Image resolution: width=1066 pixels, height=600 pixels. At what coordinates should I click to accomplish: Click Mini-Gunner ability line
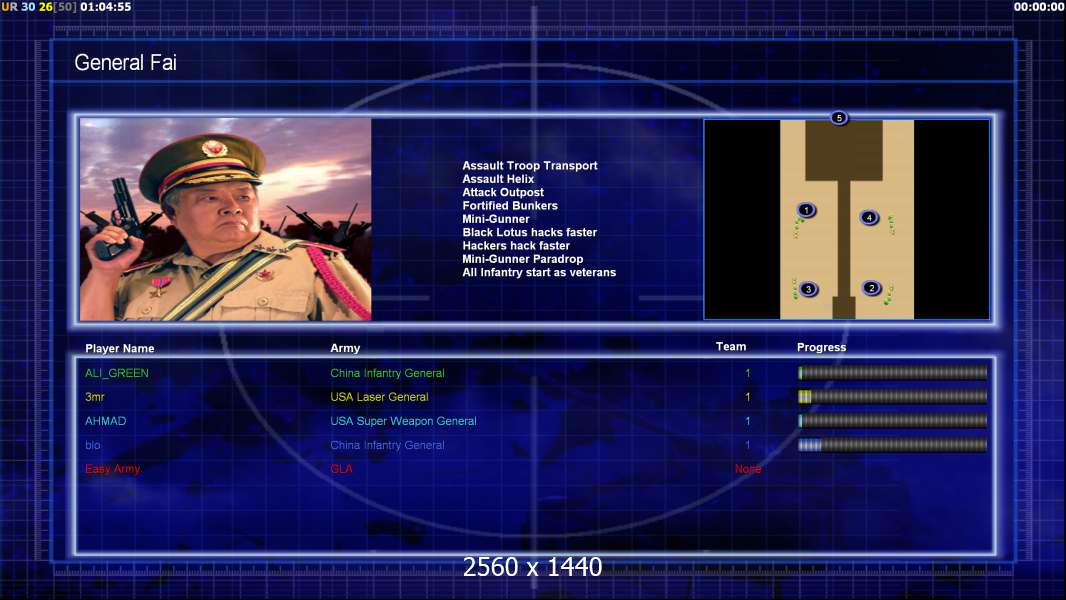coord(496,219)
